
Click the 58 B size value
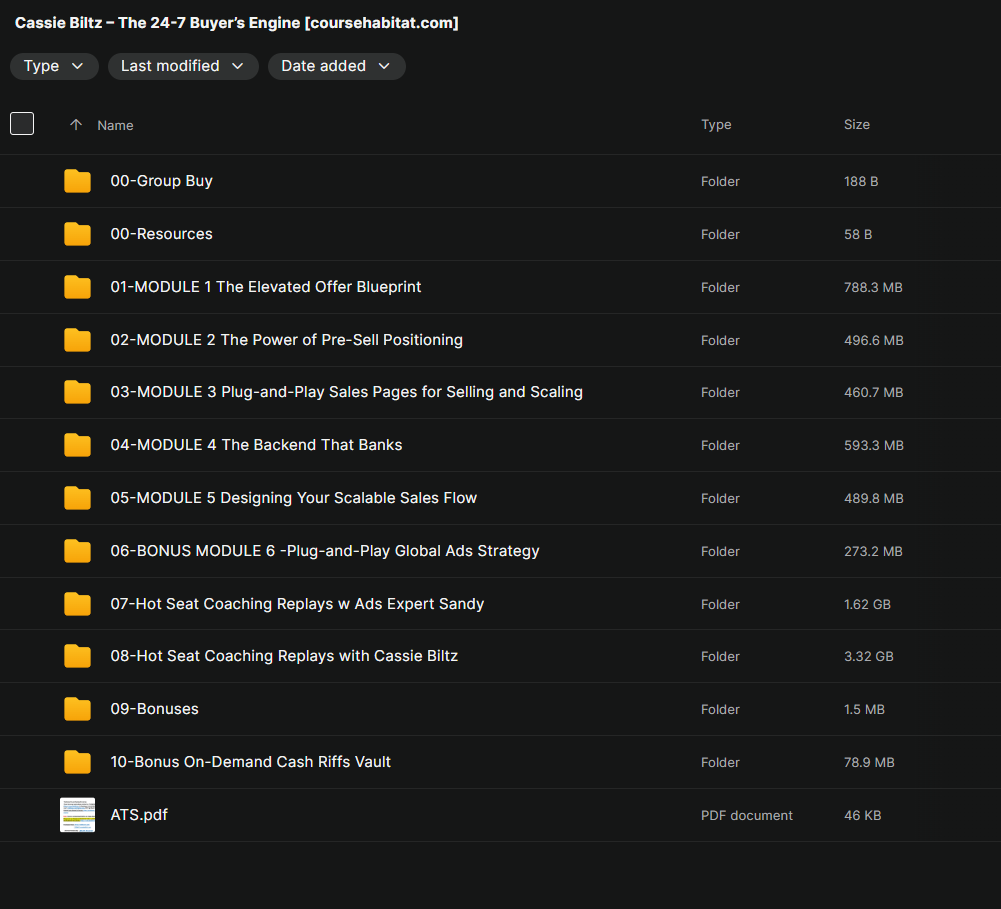click(858, 234)
